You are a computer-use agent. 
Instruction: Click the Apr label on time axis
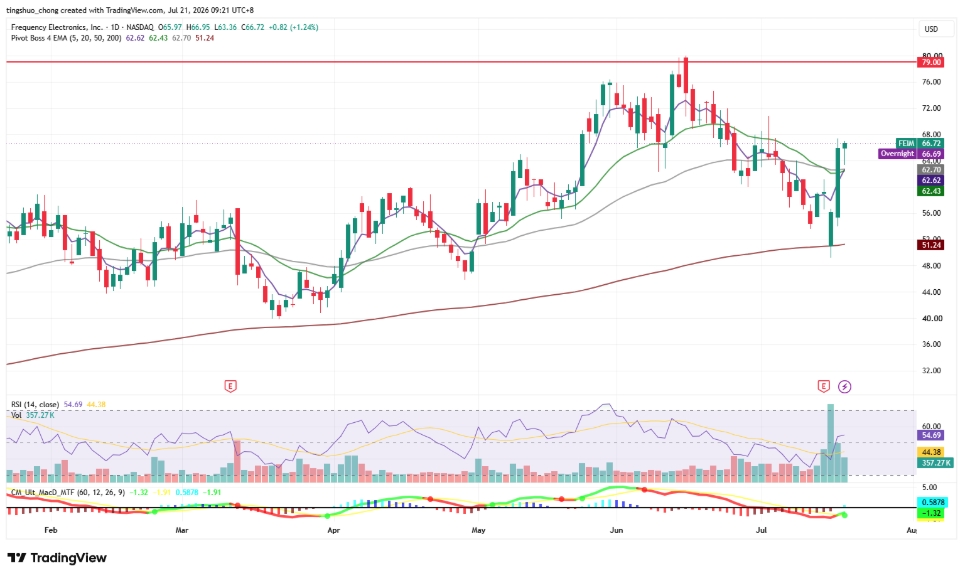coord(333,530)
